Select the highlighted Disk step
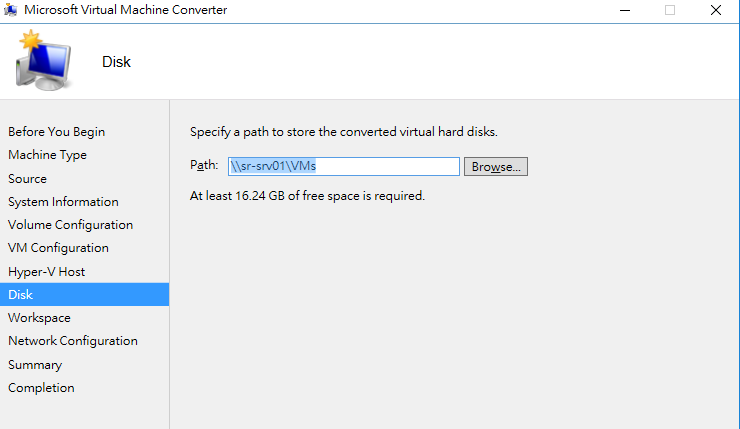Viewport: 740px width, 429px height. (84, 294)
